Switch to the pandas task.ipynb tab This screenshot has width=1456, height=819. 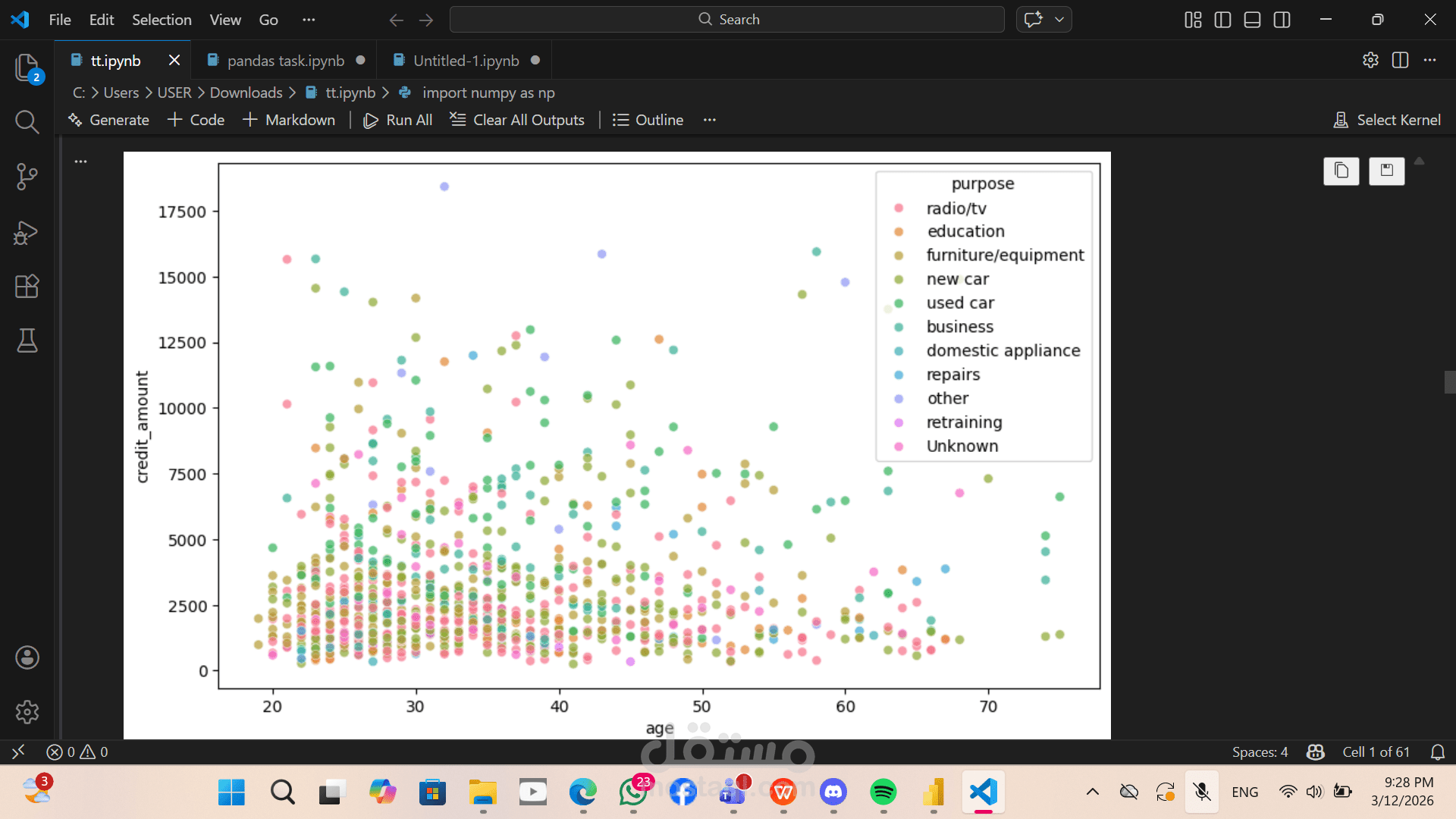click(285, 61)
